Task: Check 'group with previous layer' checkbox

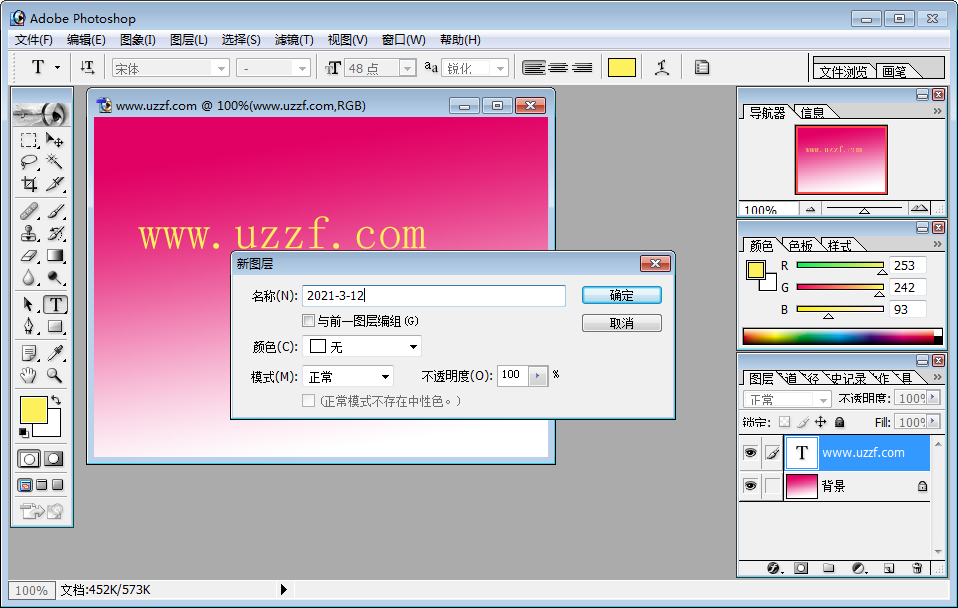Action: [x=309, y=321]
